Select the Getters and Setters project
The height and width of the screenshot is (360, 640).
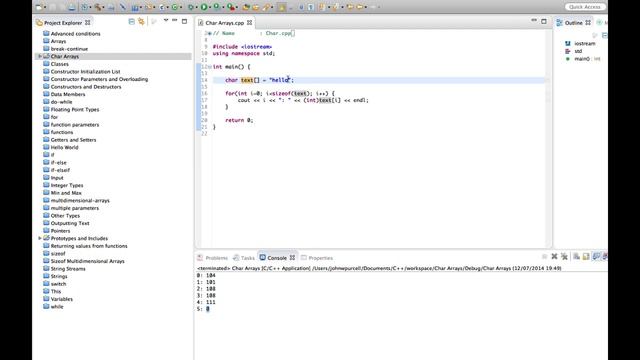(73, 140)
